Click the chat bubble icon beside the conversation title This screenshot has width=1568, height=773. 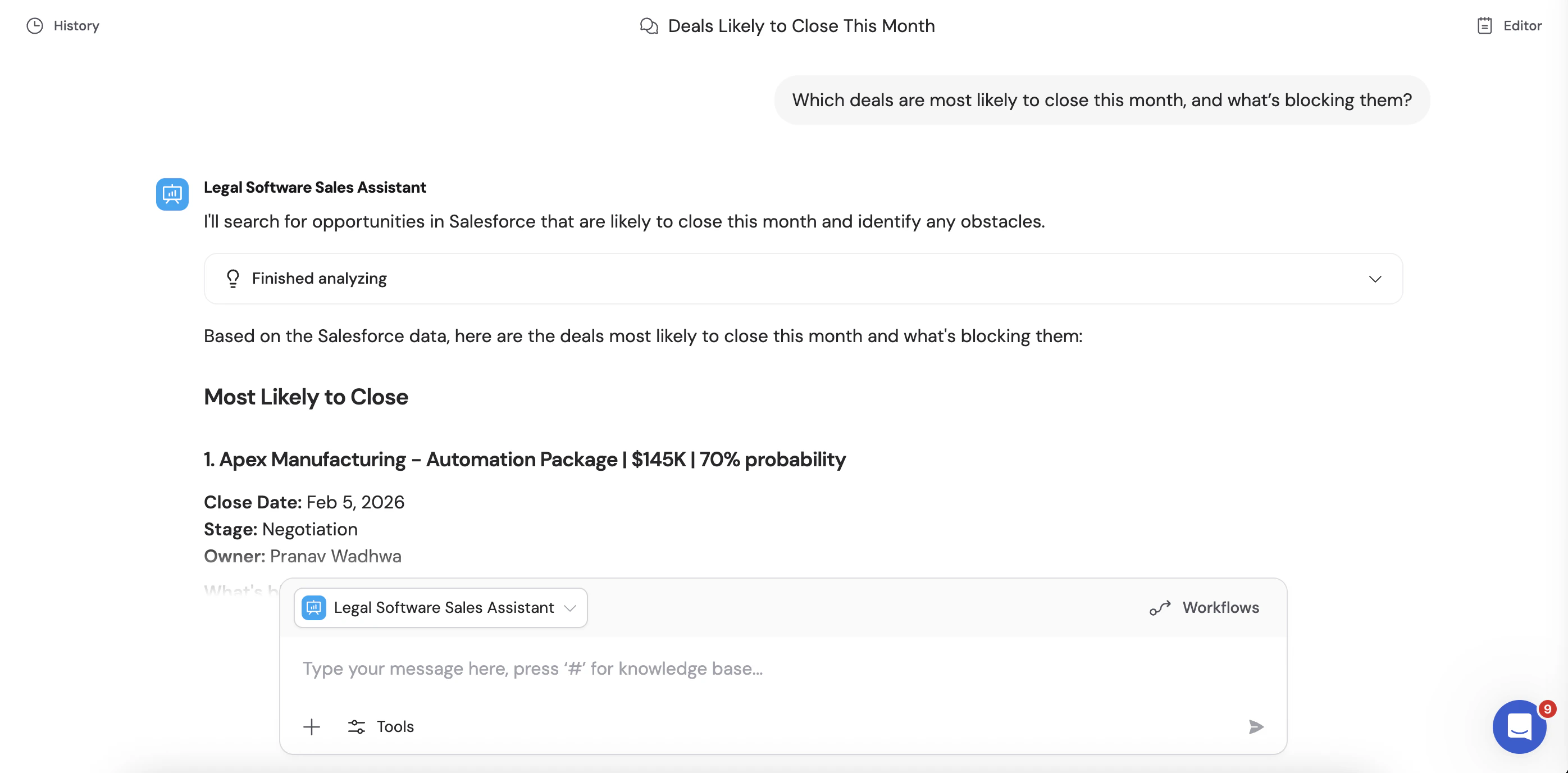649,26
